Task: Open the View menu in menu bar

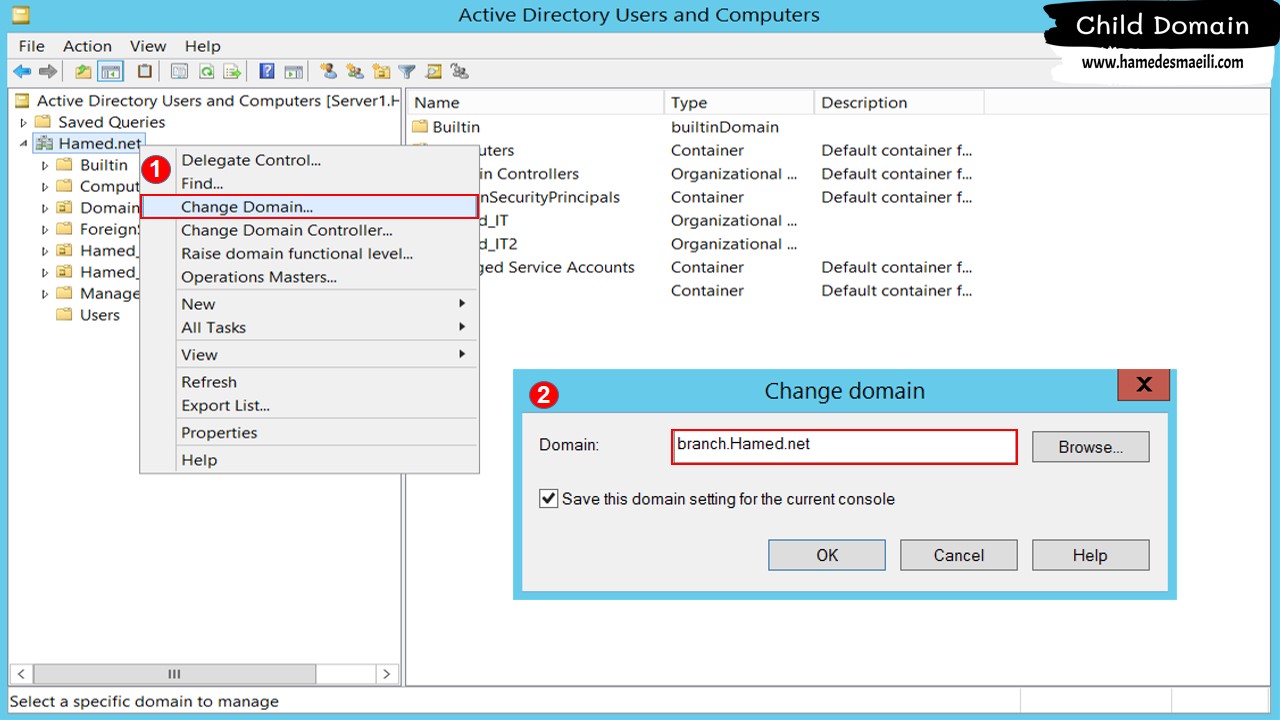Action: tap(148, 46)
